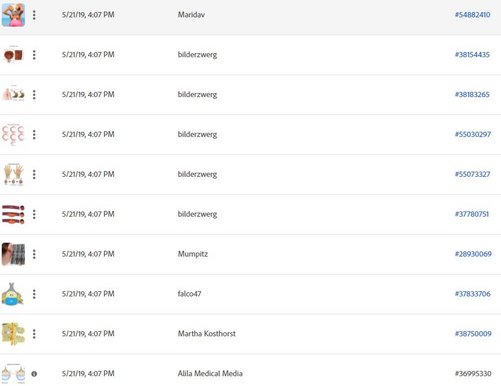Click the Maridav fitness photo thumbnail
This screenshot has height=386, width=501.
[13, 15]
